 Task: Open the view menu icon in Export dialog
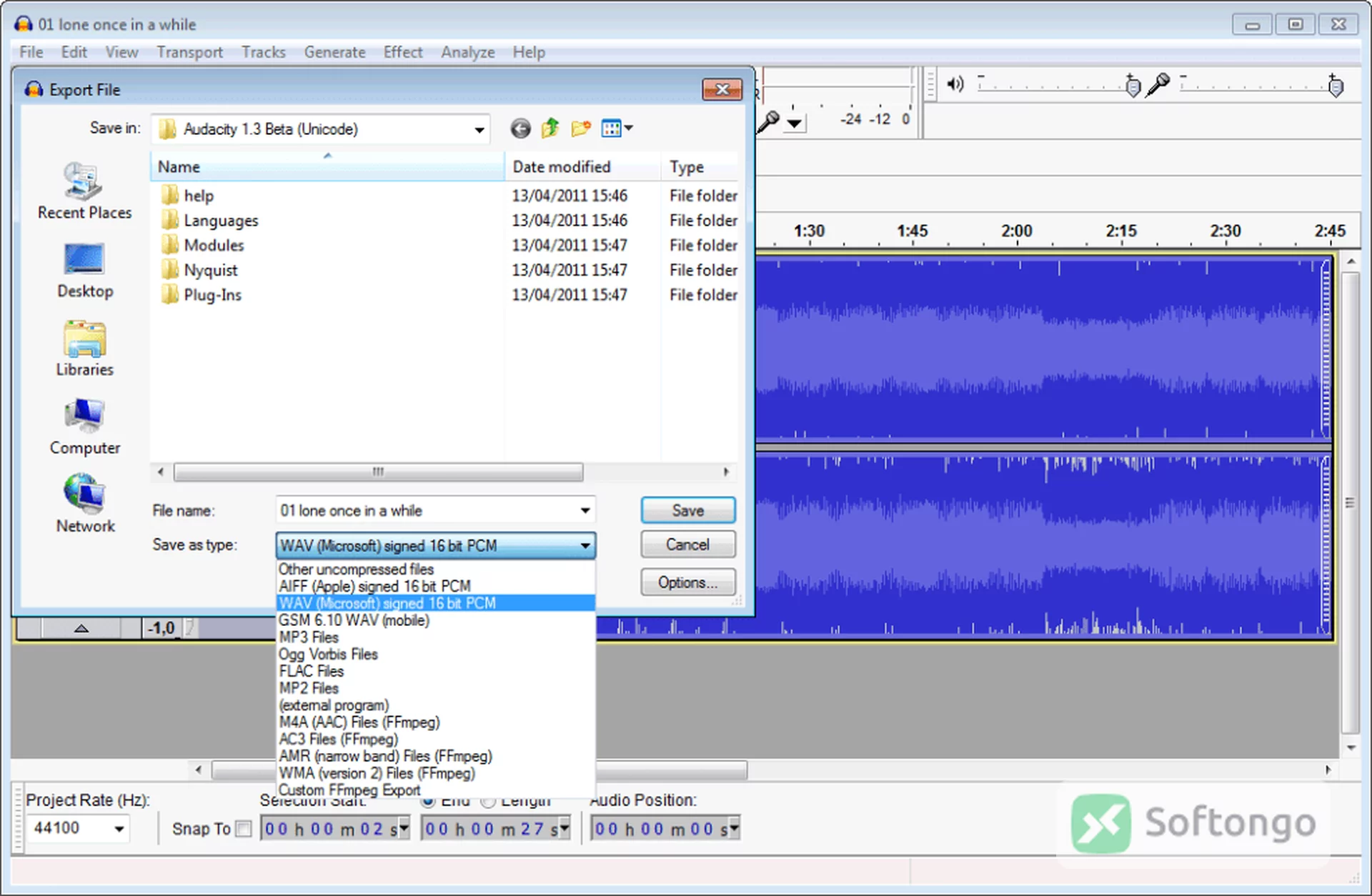[617, 129]
